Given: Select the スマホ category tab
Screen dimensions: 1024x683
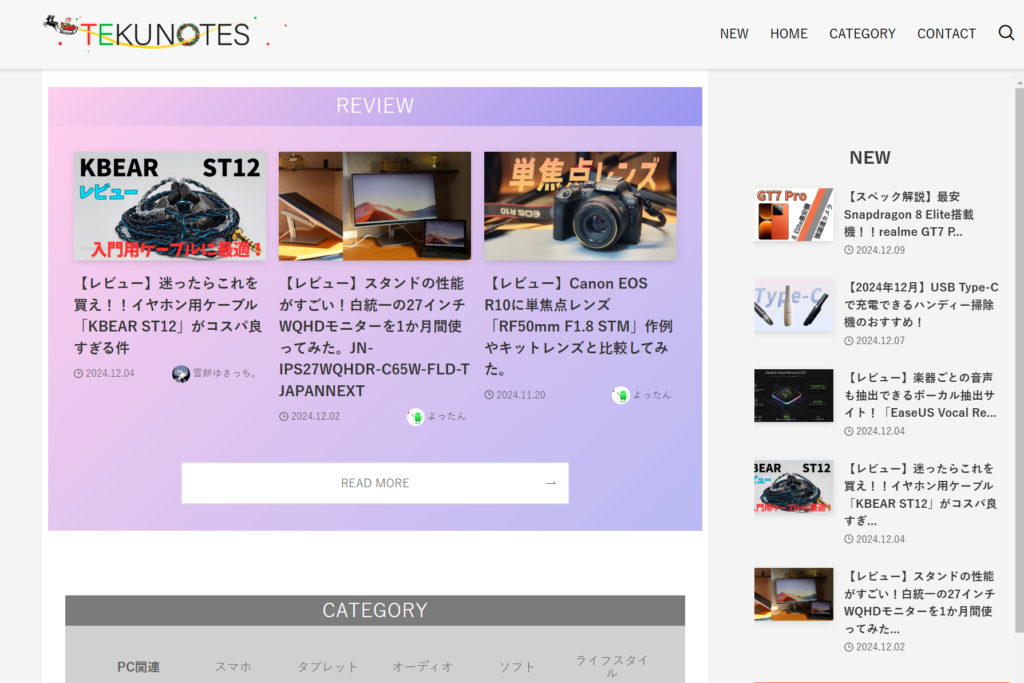Looking at the screenshot, I should click(233, 667).
